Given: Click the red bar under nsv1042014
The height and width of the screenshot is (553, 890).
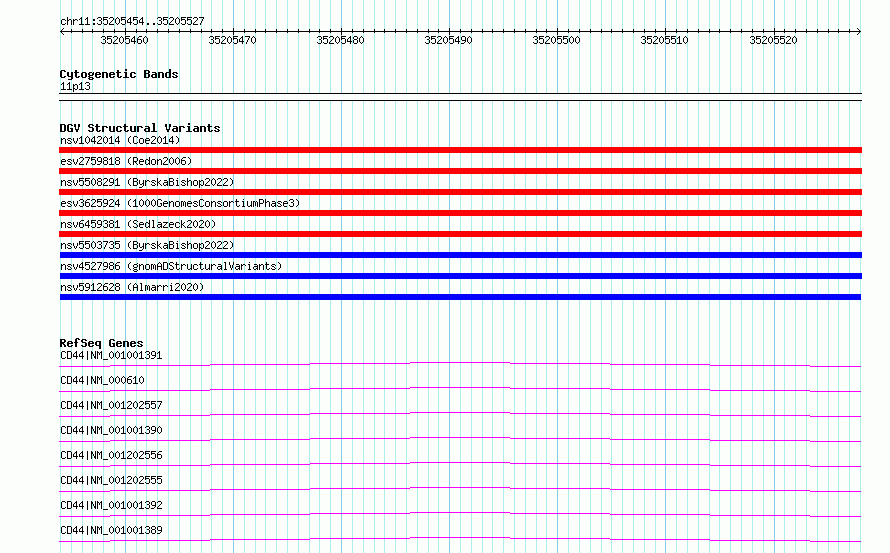Looking at the screenshot, I should tap(460, 150).
